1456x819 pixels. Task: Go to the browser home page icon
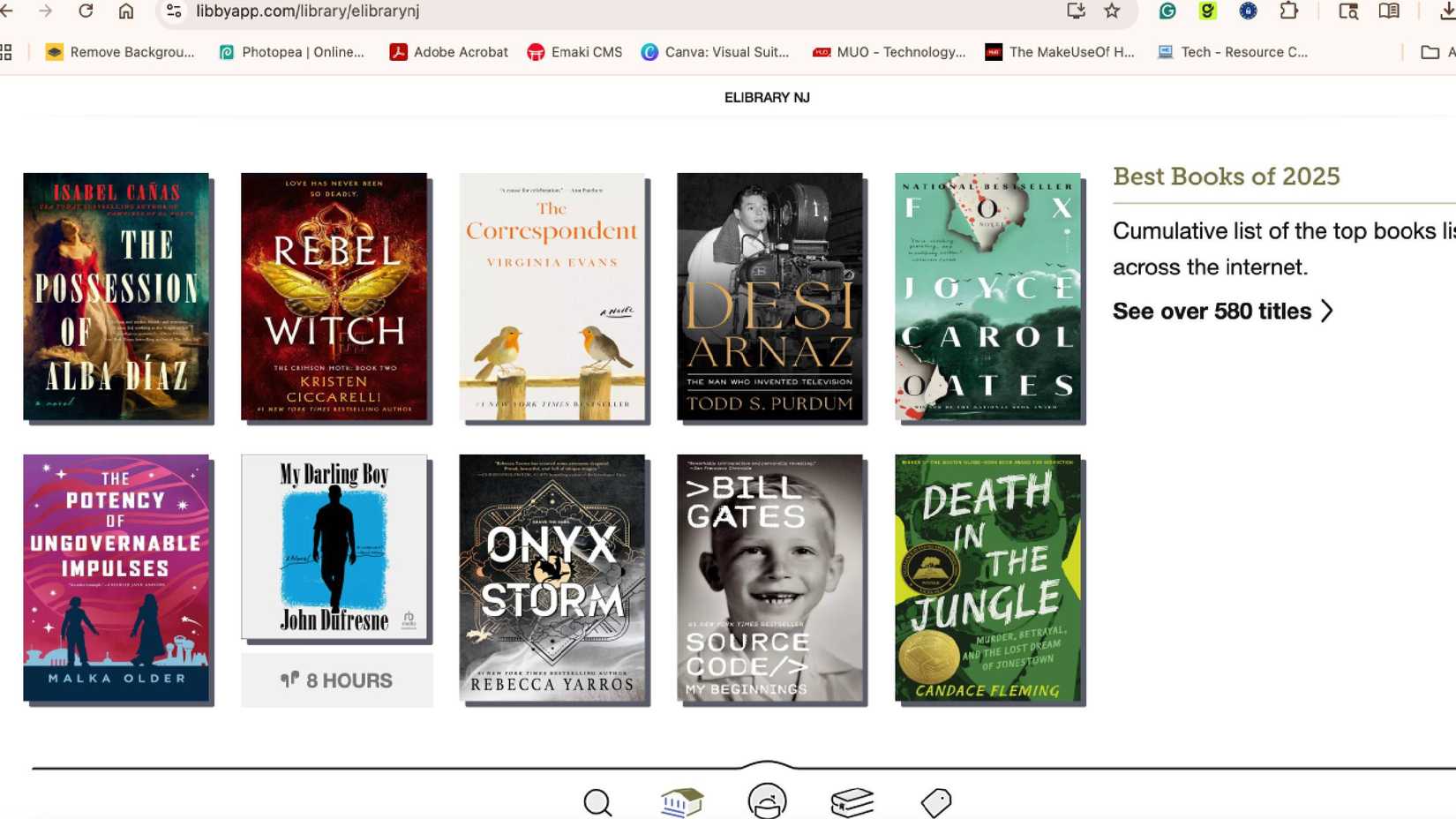tap(126, 11)
